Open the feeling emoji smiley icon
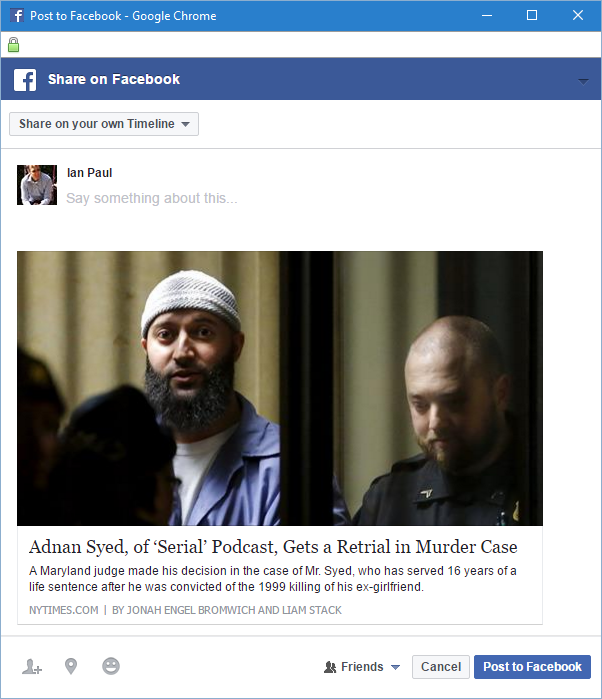The width and height of the screenshot is (602, 699). (x=111, y=666)
